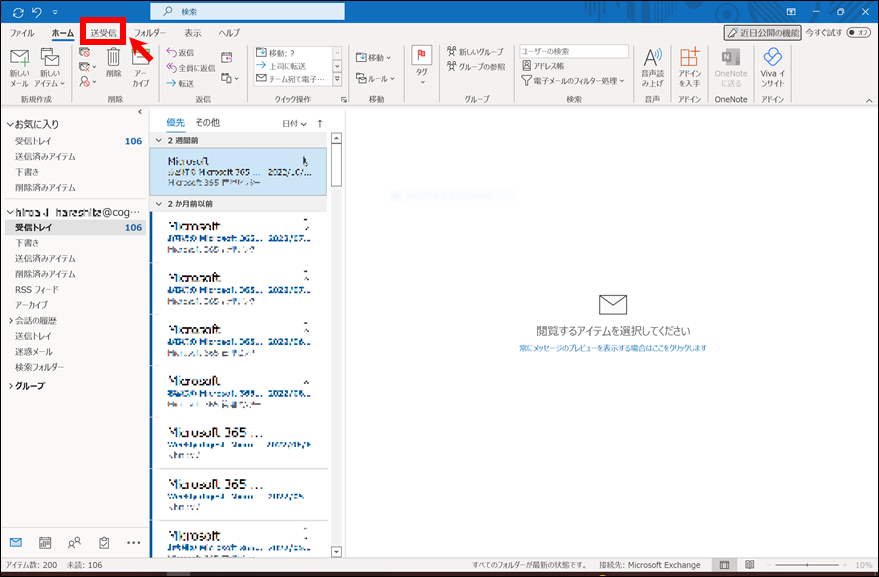Open the ファイル tab

click(x=22, y=33)
